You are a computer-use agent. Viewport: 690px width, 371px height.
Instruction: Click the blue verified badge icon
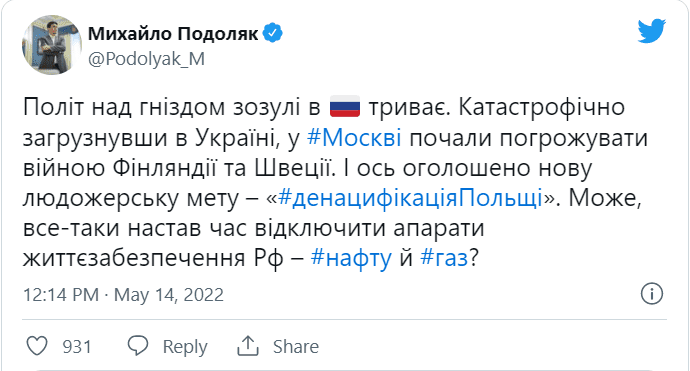point(273,33)
